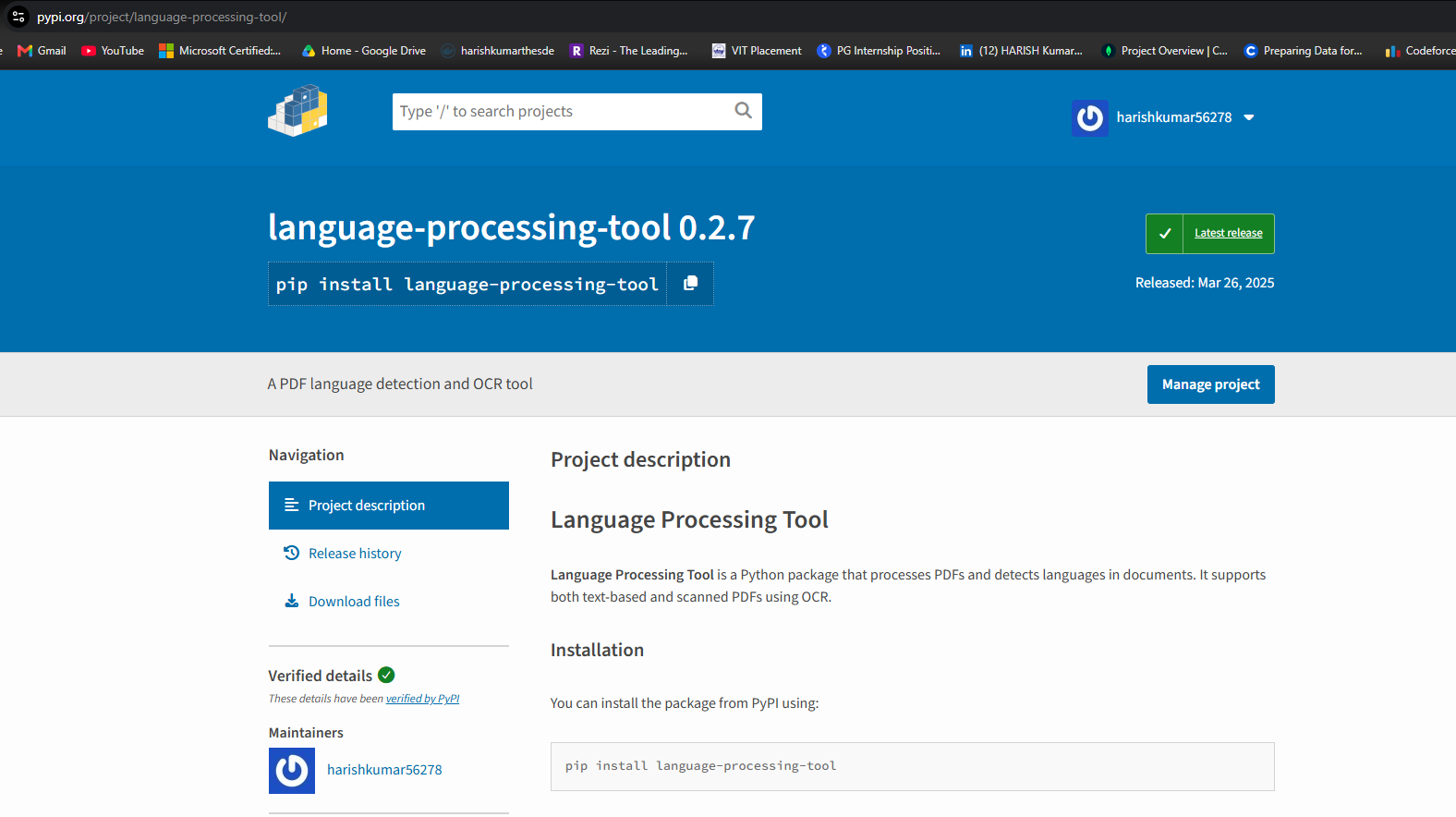The height and width of the screenshot is (817, 1456).
Task: Open the Home - Google Drive bookmark
Action: click(x=364, y=51)
